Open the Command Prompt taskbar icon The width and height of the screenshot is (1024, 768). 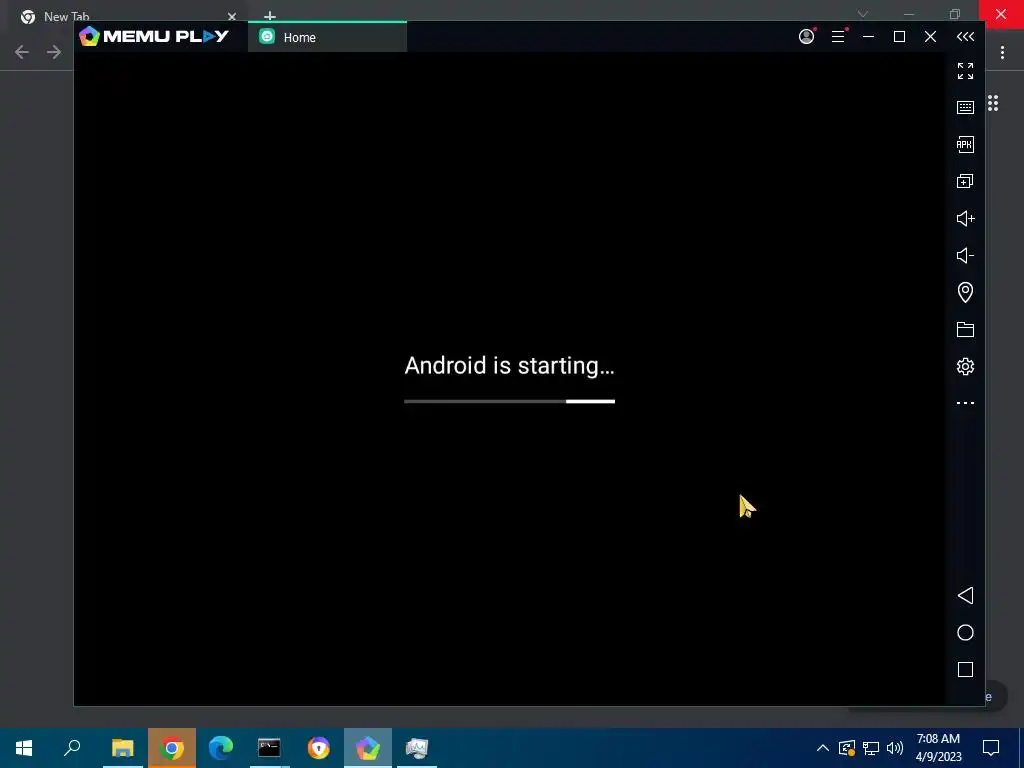pos(269,748)
